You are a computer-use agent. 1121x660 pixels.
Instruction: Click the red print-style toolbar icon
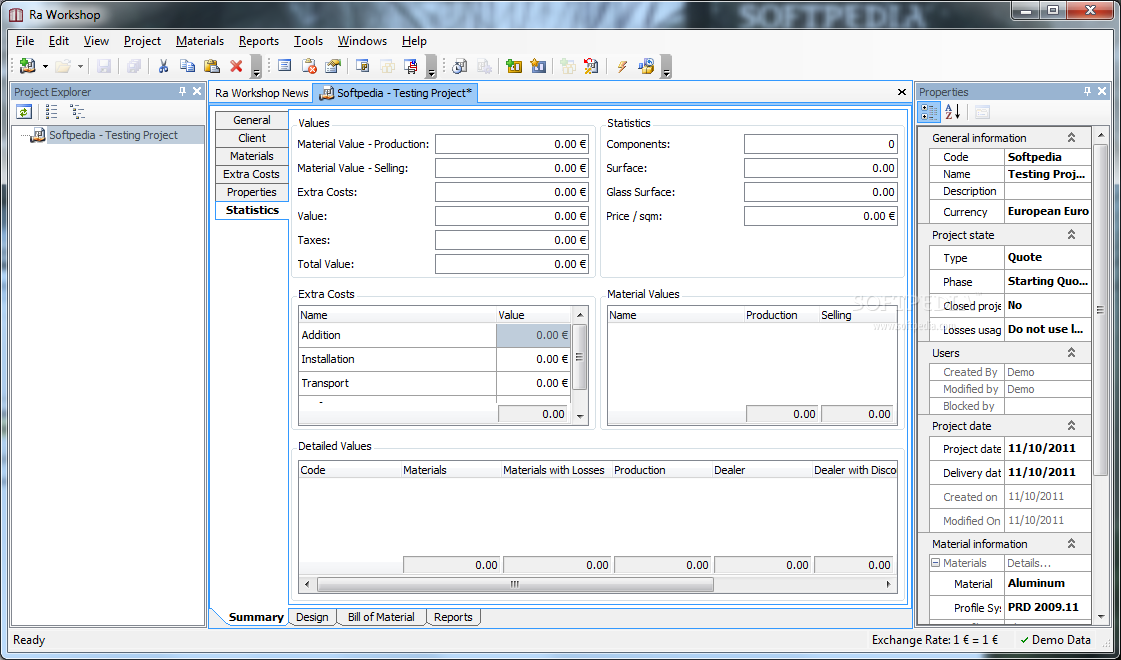411,67
